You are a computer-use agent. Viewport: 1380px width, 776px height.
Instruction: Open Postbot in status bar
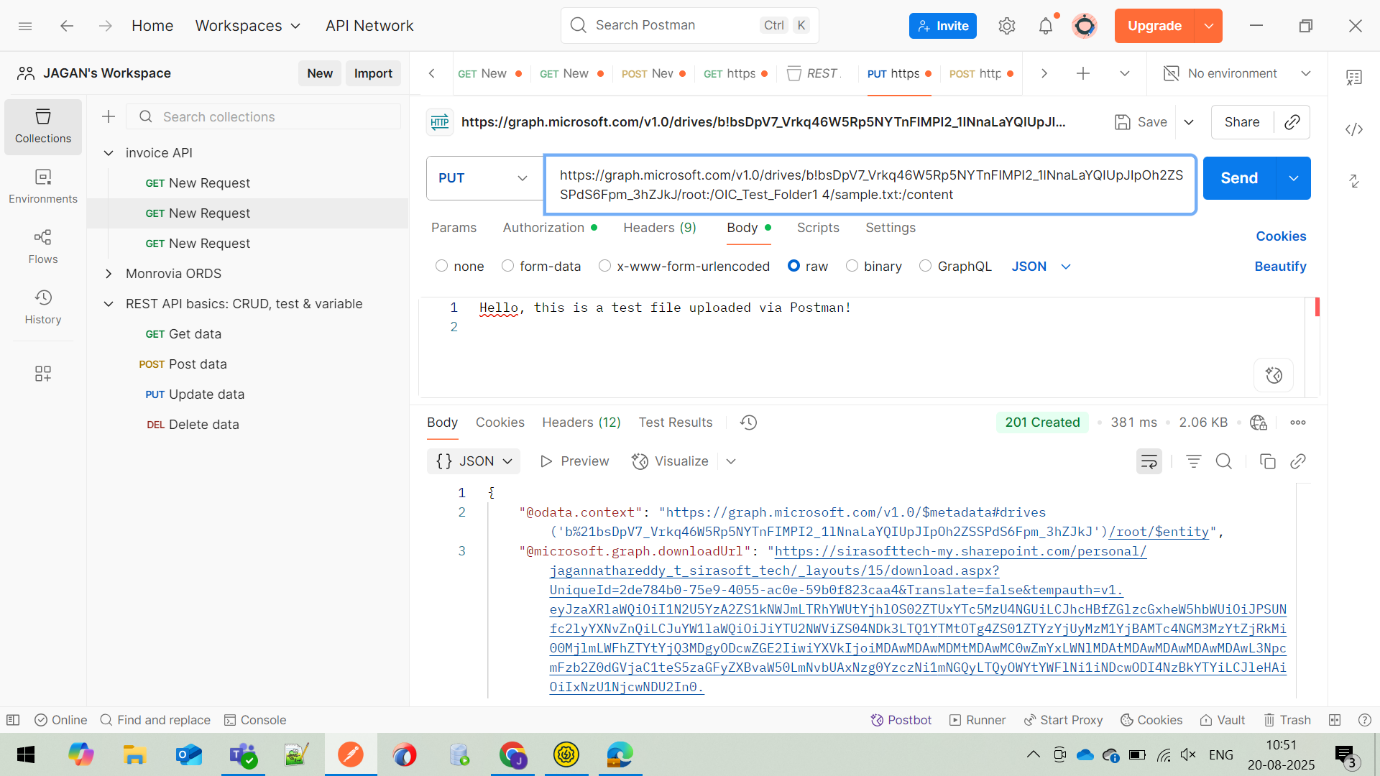pos(901,720)
